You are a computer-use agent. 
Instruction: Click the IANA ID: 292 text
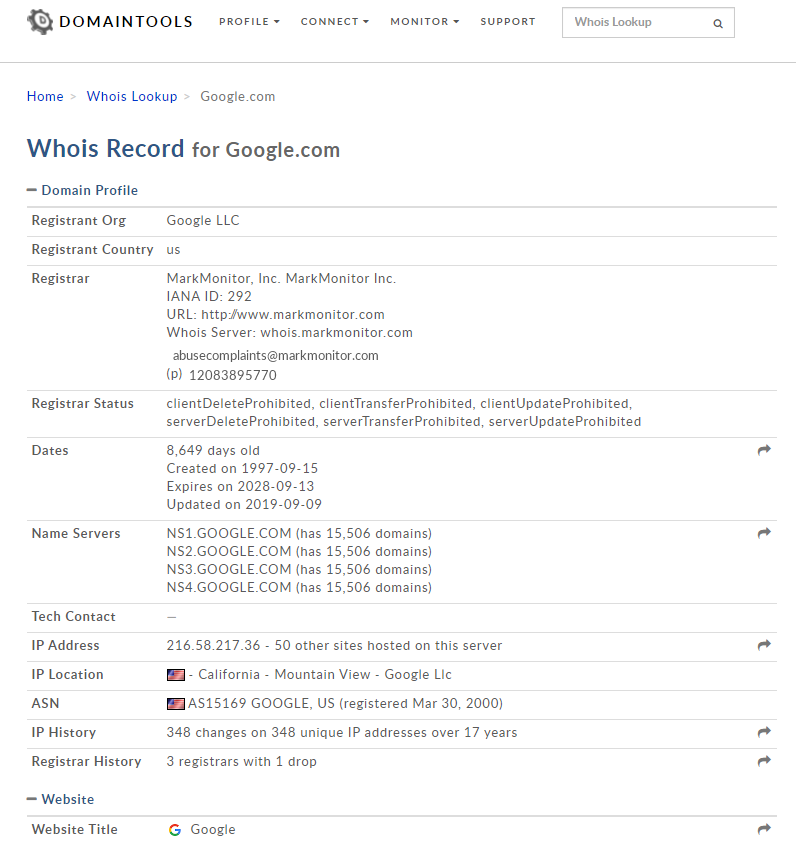[209, 296]
